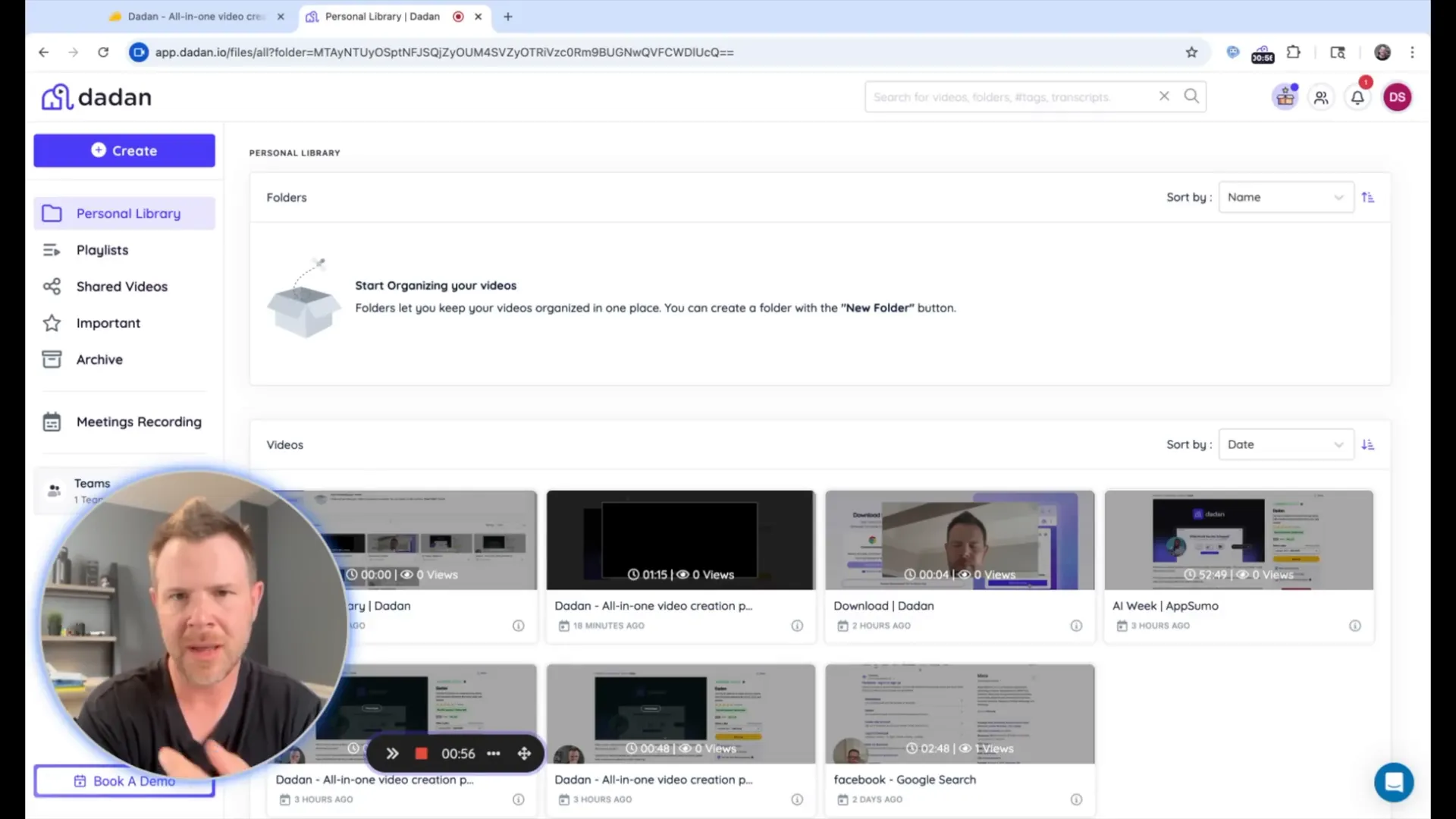The width and height of the screenshot is (1456, 819).
Task: Close the Personal Library browser tab
Action: (478, 16)
